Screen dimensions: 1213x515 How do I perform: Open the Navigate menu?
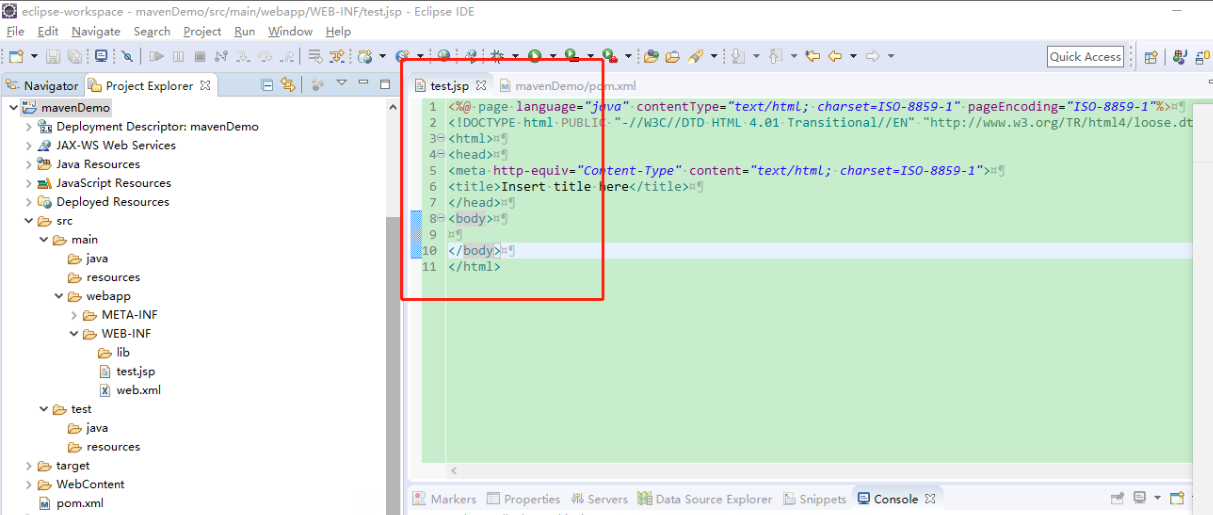tap(96, 31)
